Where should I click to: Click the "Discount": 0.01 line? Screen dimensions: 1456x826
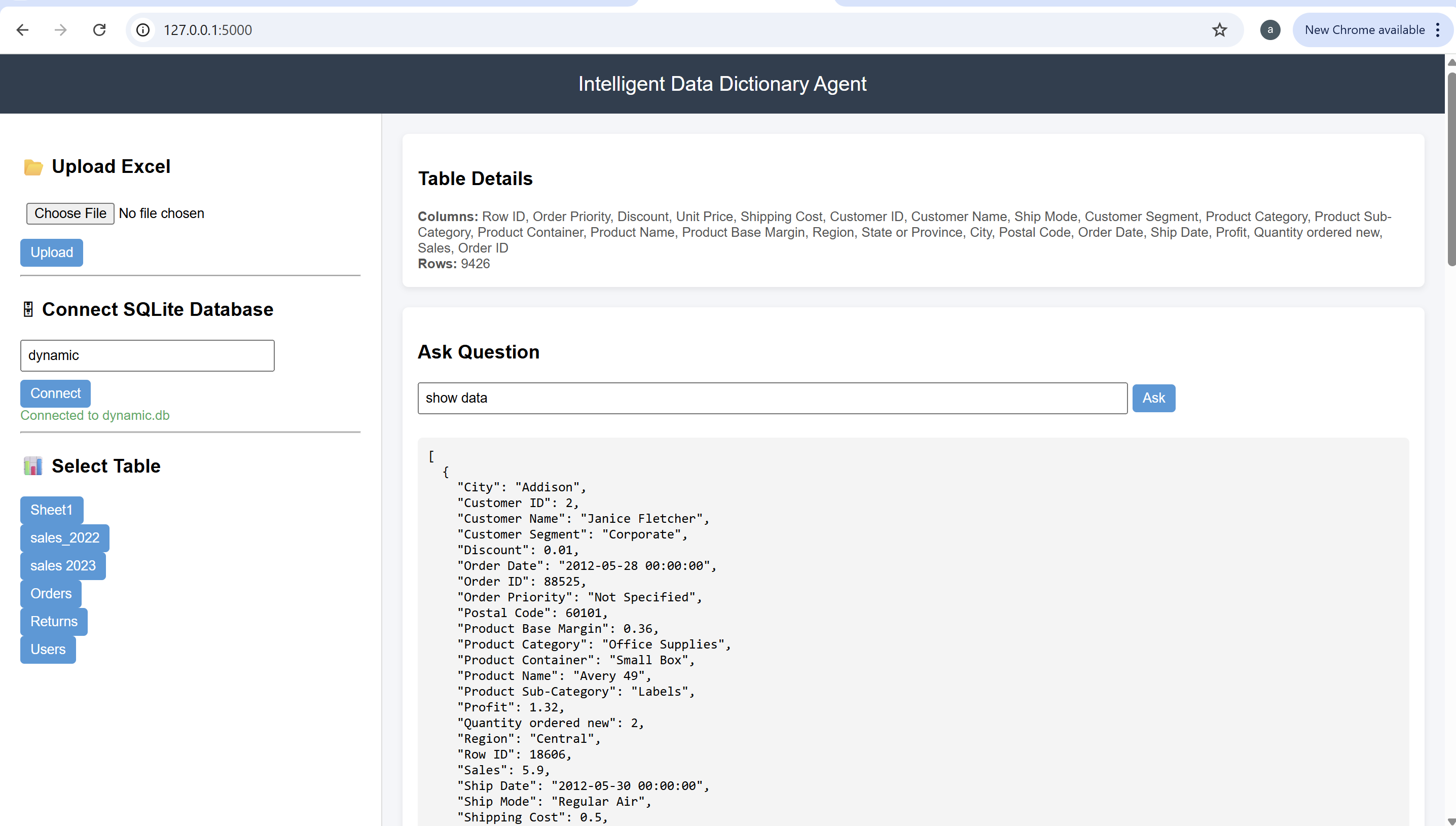pyautogui.click(x=518, y=550)
